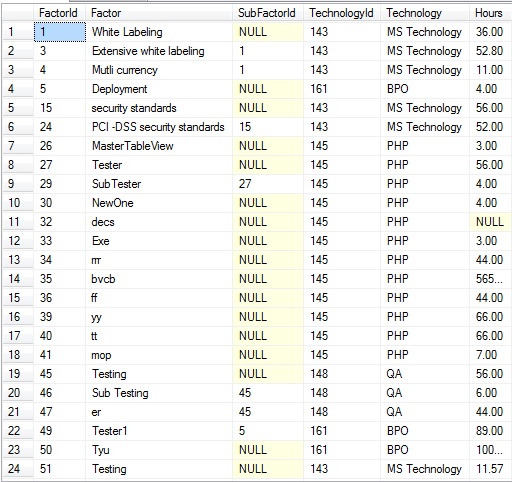The image size is (512, 482).
Task: Select the SubFactorId column header
Action: [x=268, y=13]
